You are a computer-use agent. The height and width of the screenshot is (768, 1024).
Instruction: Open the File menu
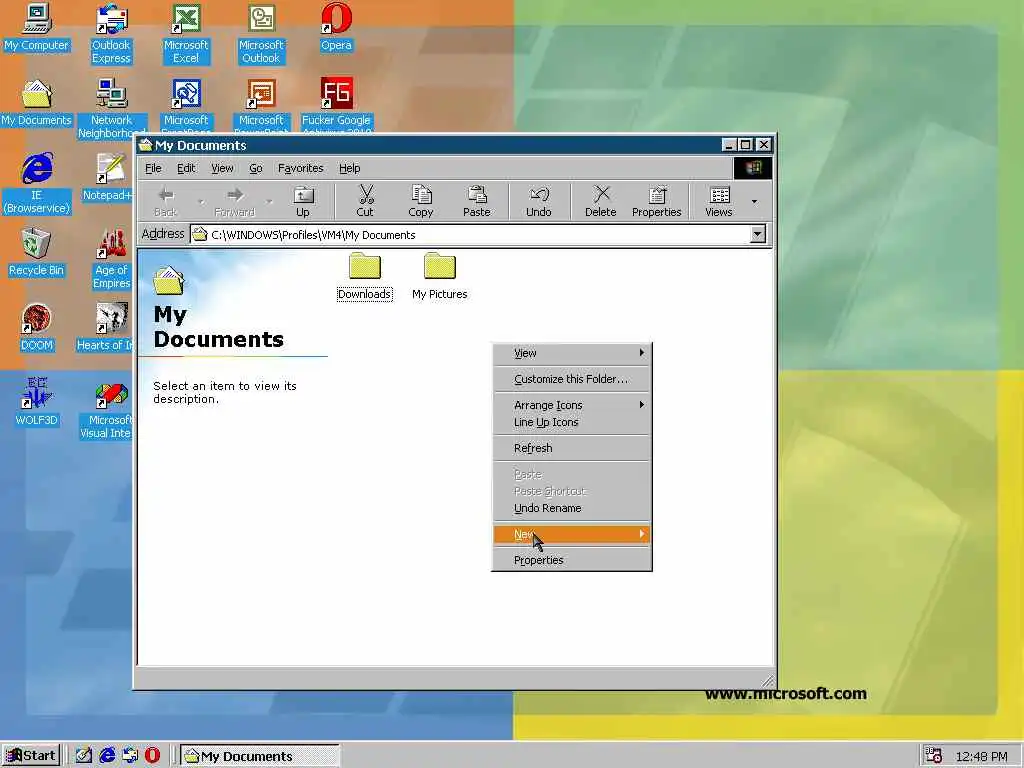click(153, 168)
